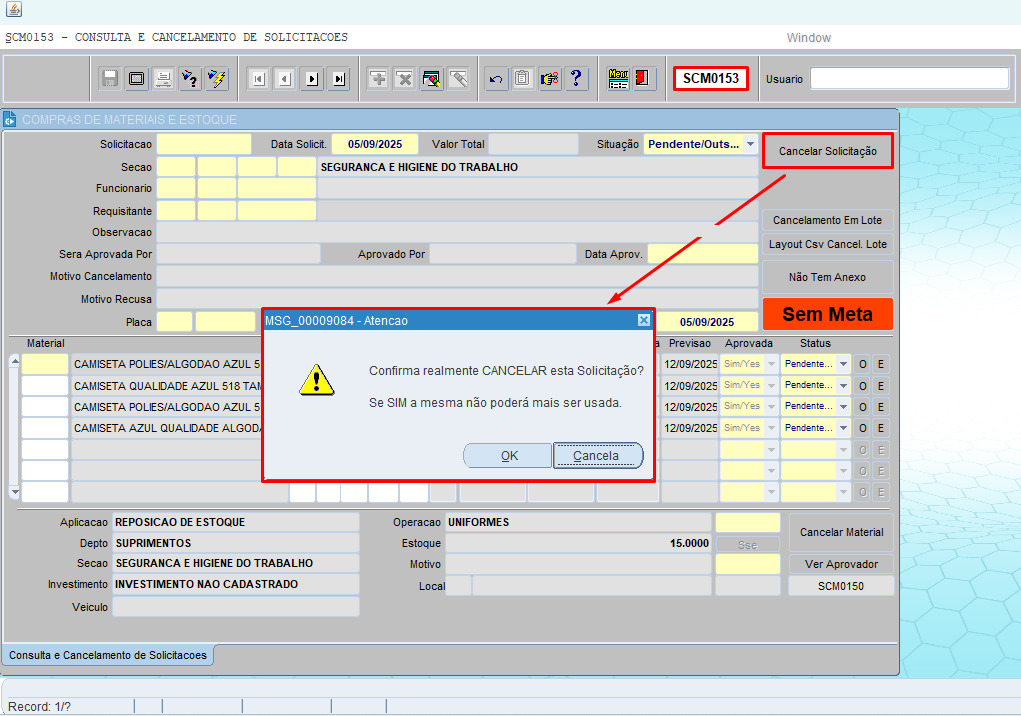This screenshot has height=716, width=1021.
Task: Click the undo arrow toolbar icon
Action: point(496,79)
